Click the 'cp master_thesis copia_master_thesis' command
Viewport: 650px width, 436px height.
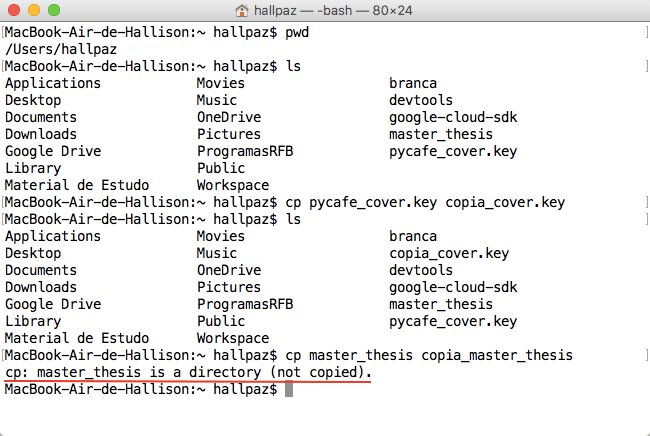coord(429,355)
